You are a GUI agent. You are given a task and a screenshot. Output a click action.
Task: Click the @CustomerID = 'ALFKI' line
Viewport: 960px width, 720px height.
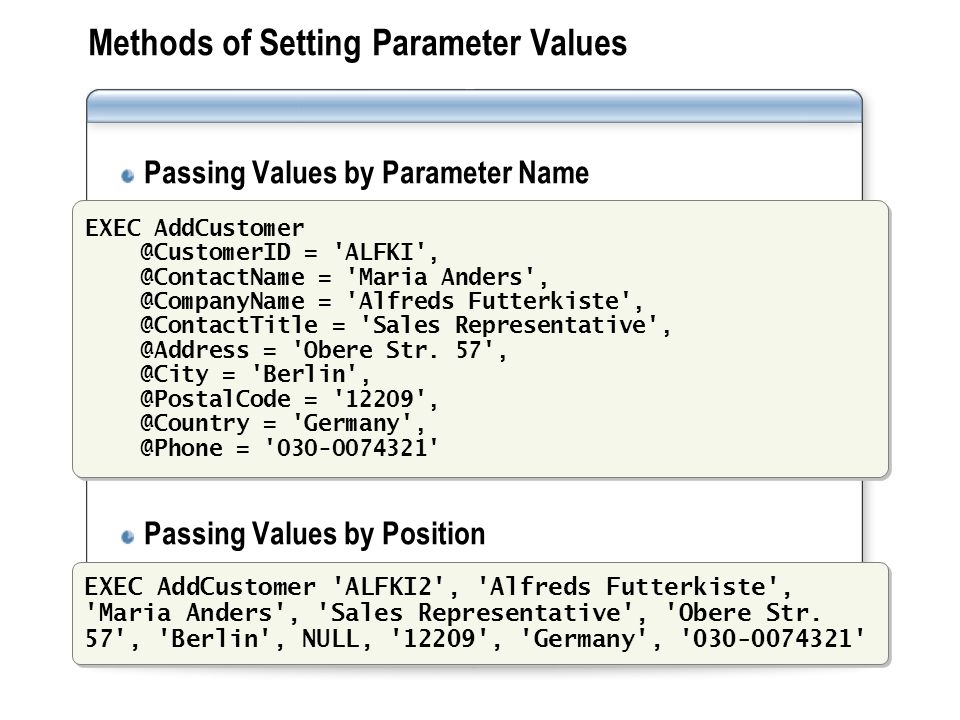click(x=289, y=252)
